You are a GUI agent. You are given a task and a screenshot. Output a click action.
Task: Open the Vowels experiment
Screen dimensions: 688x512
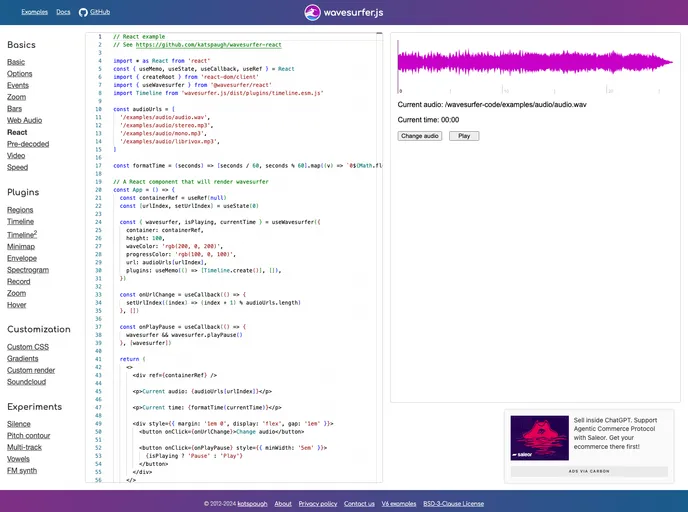(x=18, y=459)
